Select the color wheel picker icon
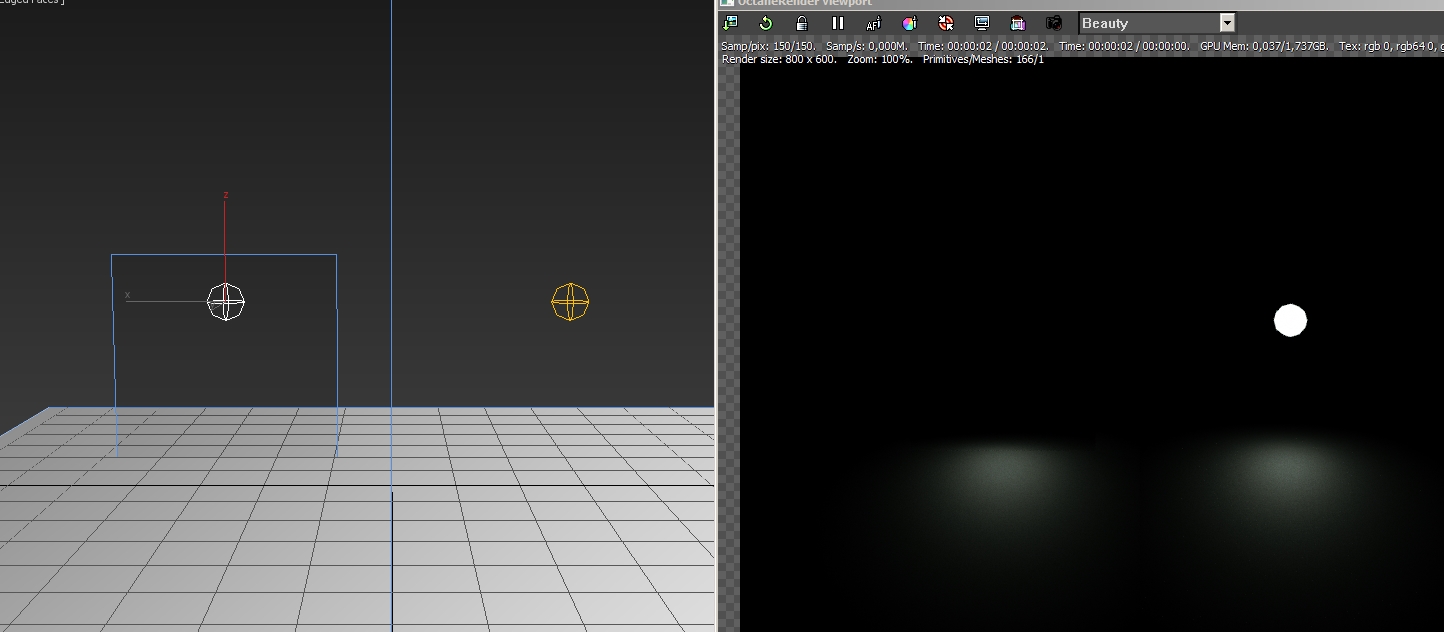Viewport: 1444px width, 632px height. 910,23
